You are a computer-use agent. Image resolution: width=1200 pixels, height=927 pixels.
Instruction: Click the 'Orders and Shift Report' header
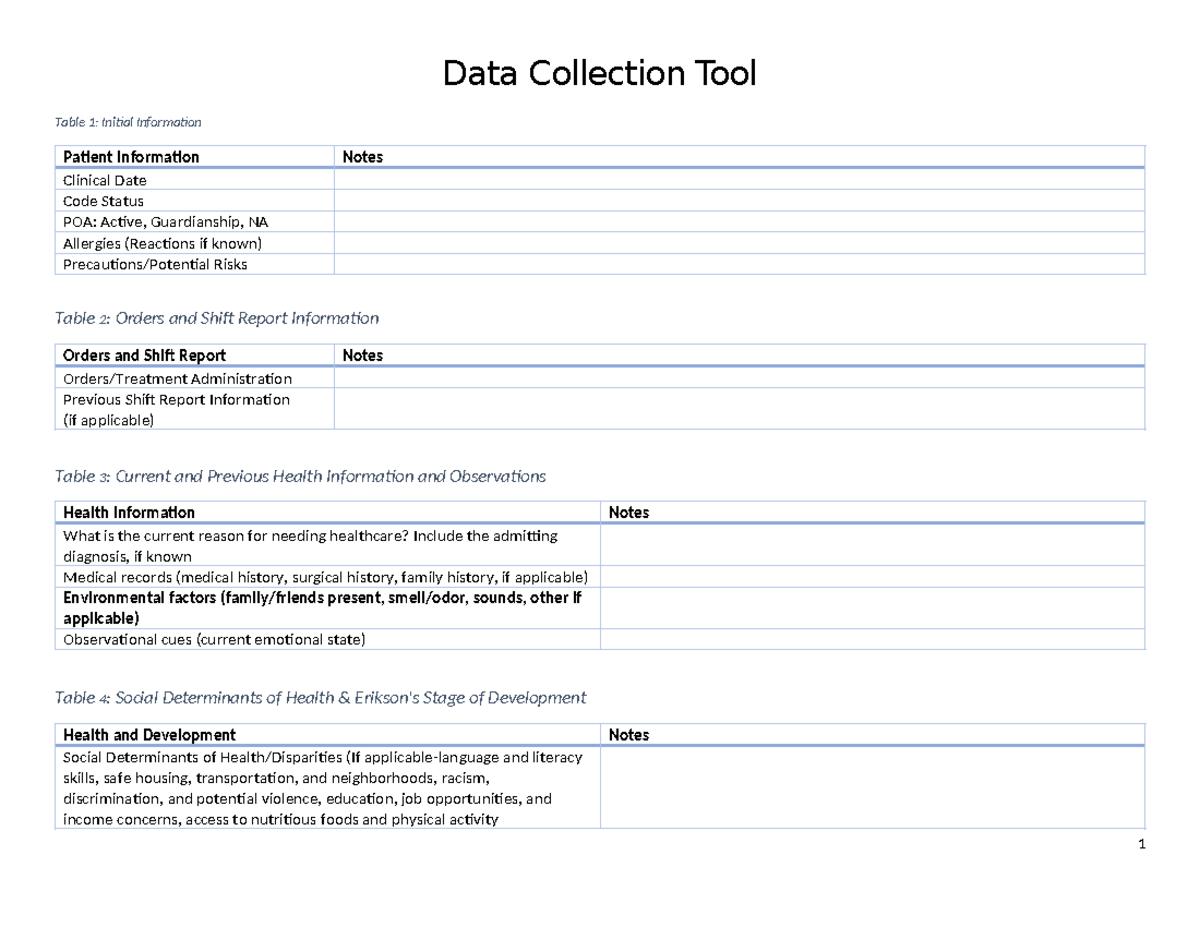point(194,355)
